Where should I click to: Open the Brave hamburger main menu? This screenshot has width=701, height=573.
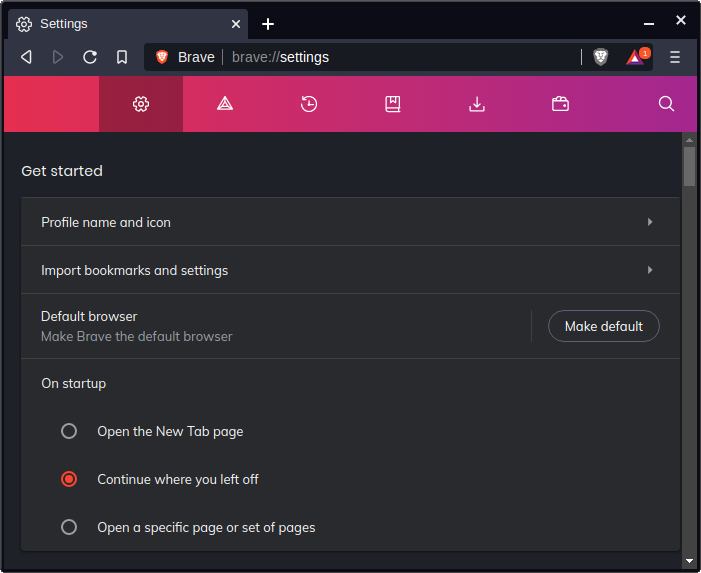(x=675, y=57)
